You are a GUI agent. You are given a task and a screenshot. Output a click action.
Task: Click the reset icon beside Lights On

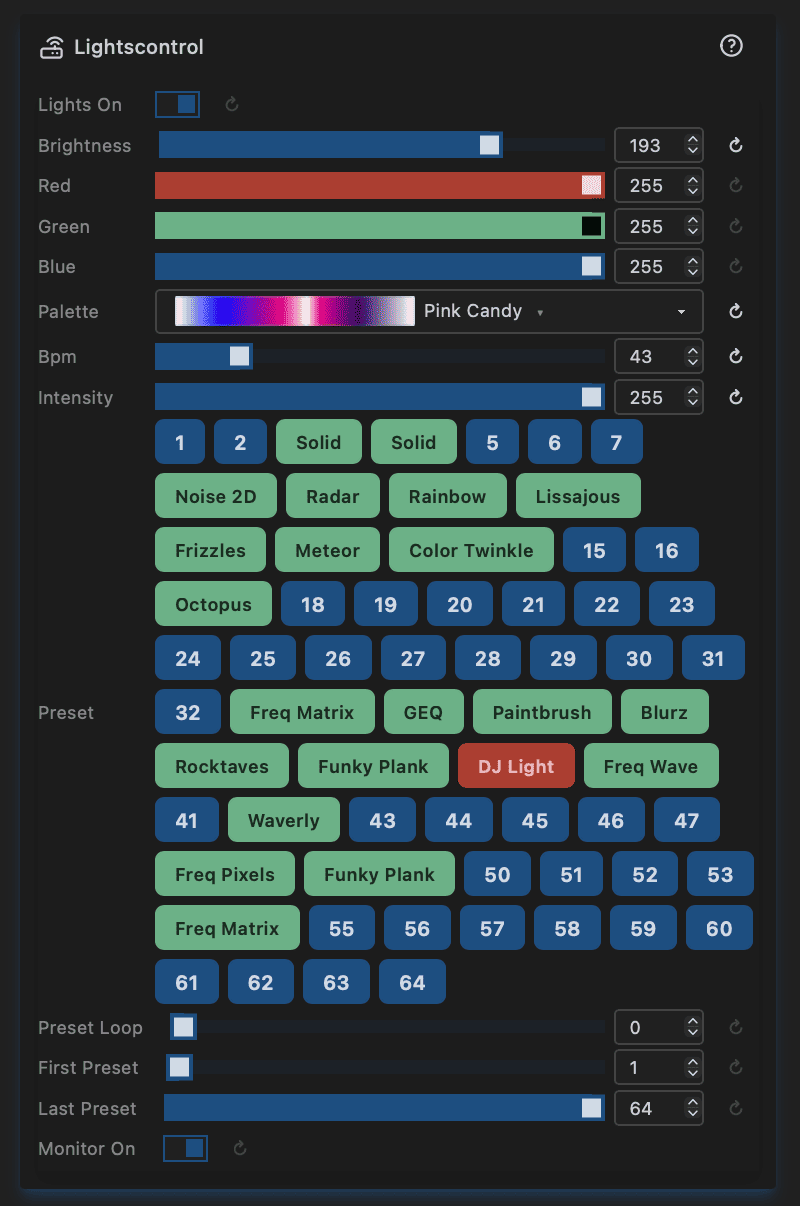pyautogui.click(x=232, y=105)
